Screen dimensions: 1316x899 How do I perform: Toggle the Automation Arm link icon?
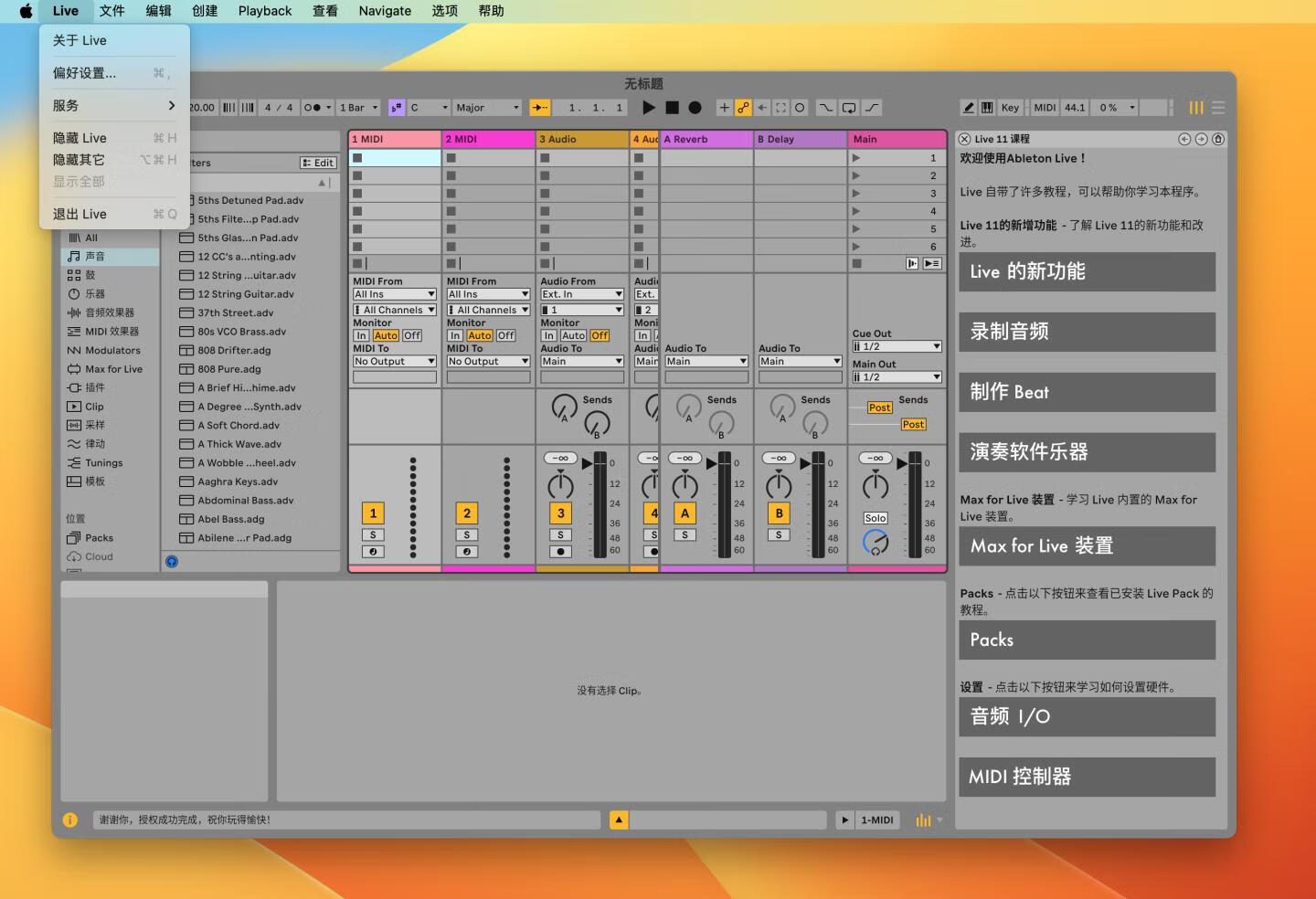point(743,108)
